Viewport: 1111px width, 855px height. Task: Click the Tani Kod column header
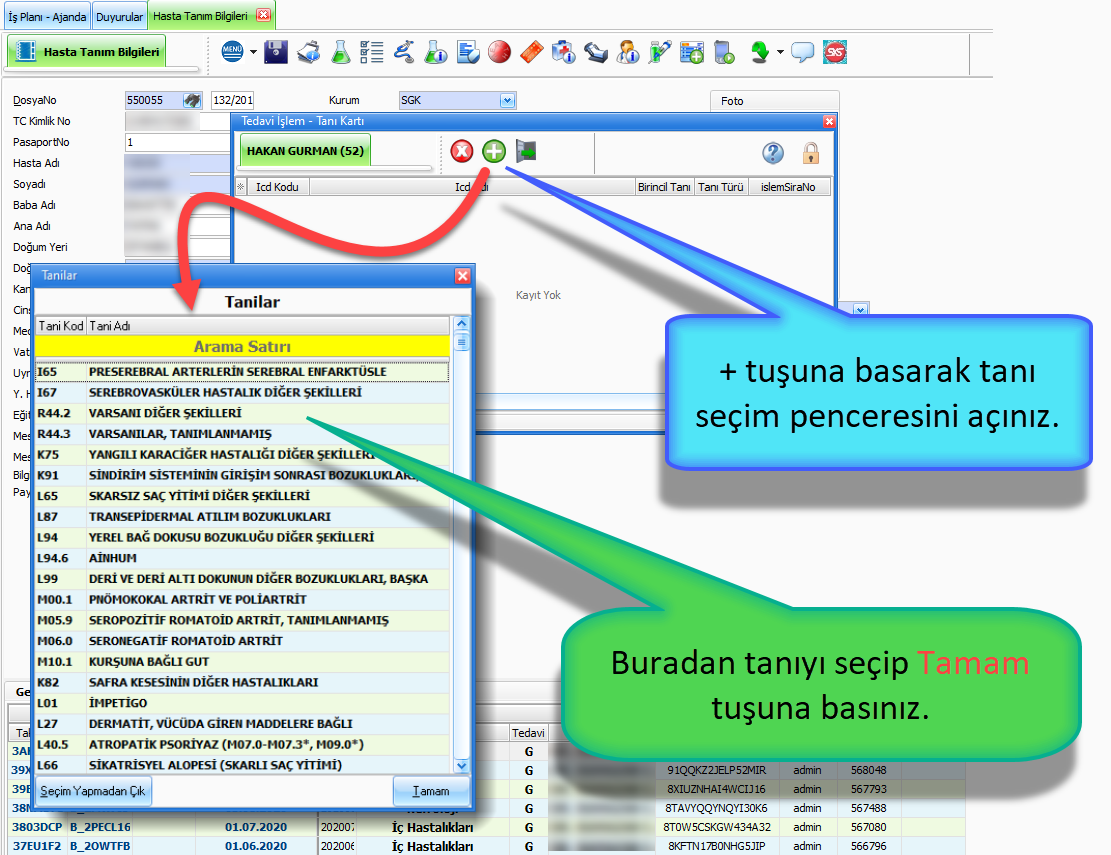tap(61, 326)
